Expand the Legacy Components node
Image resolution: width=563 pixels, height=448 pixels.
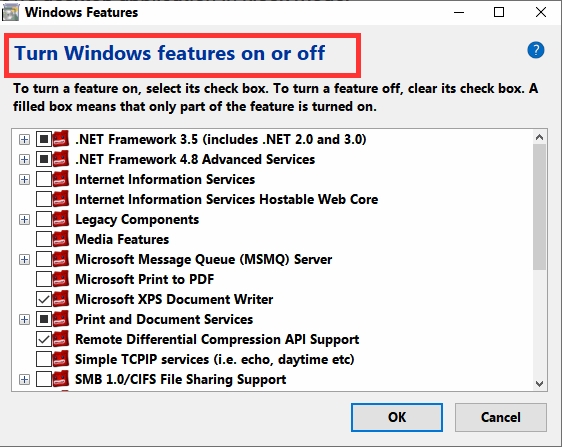24,219
